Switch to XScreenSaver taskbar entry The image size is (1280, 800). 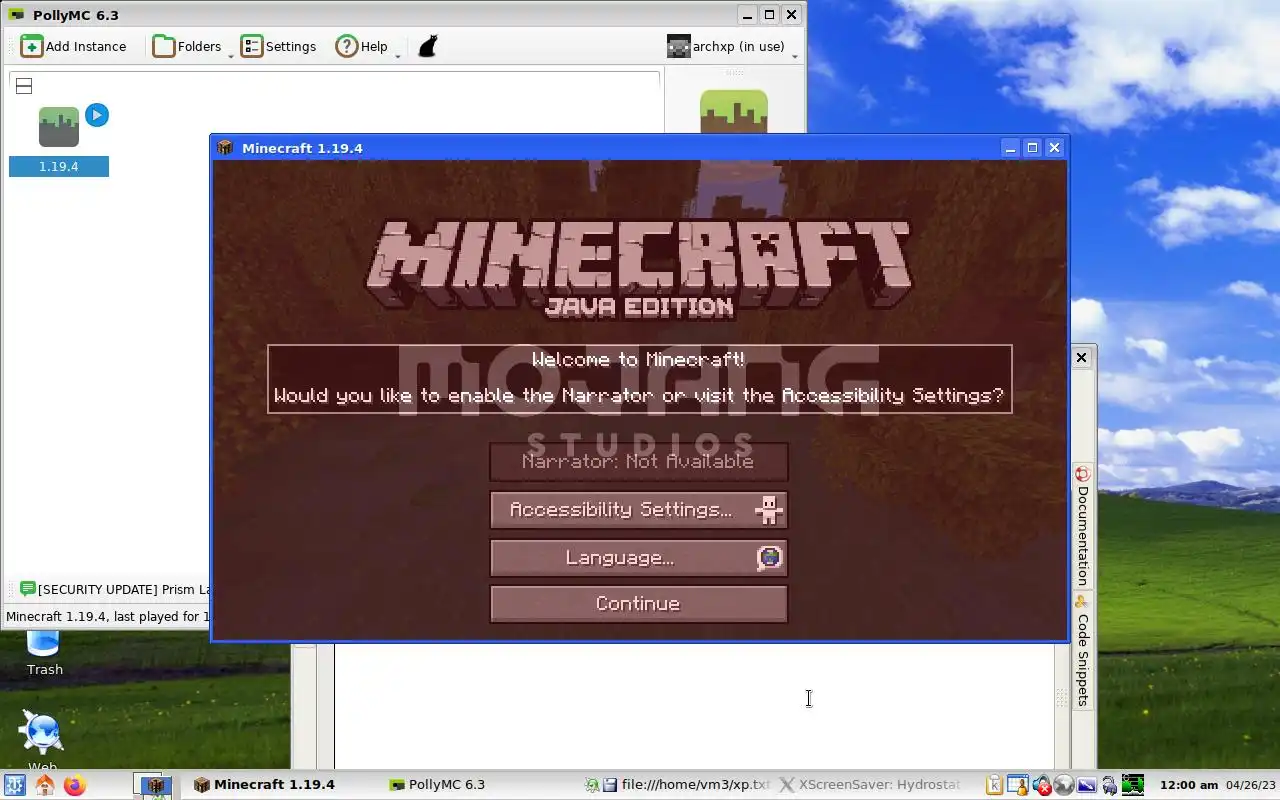click(x=870, y=785)
